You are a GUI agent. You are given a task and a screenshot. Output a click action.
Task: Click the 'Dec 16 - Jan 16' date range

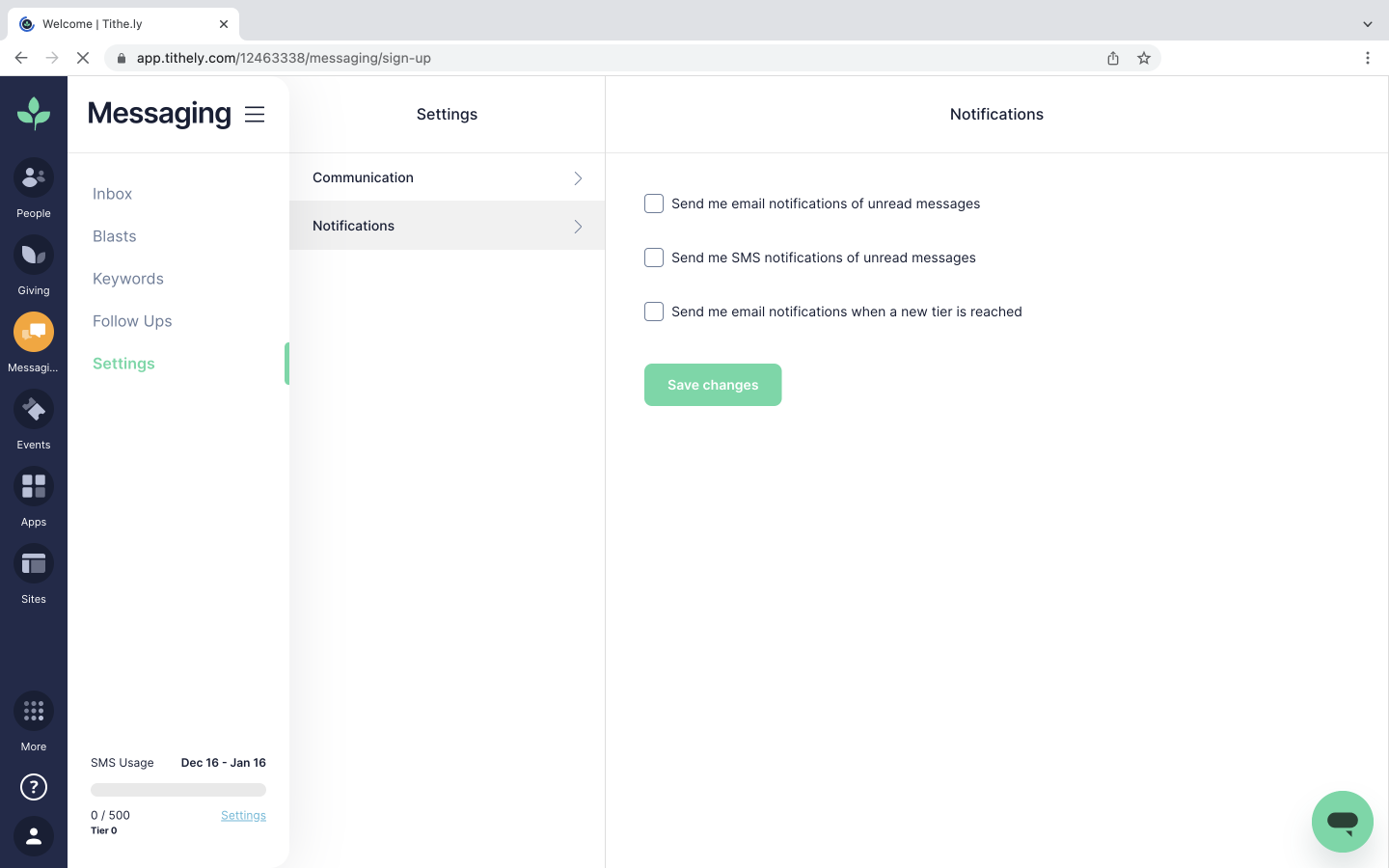[x=224, y=763]
